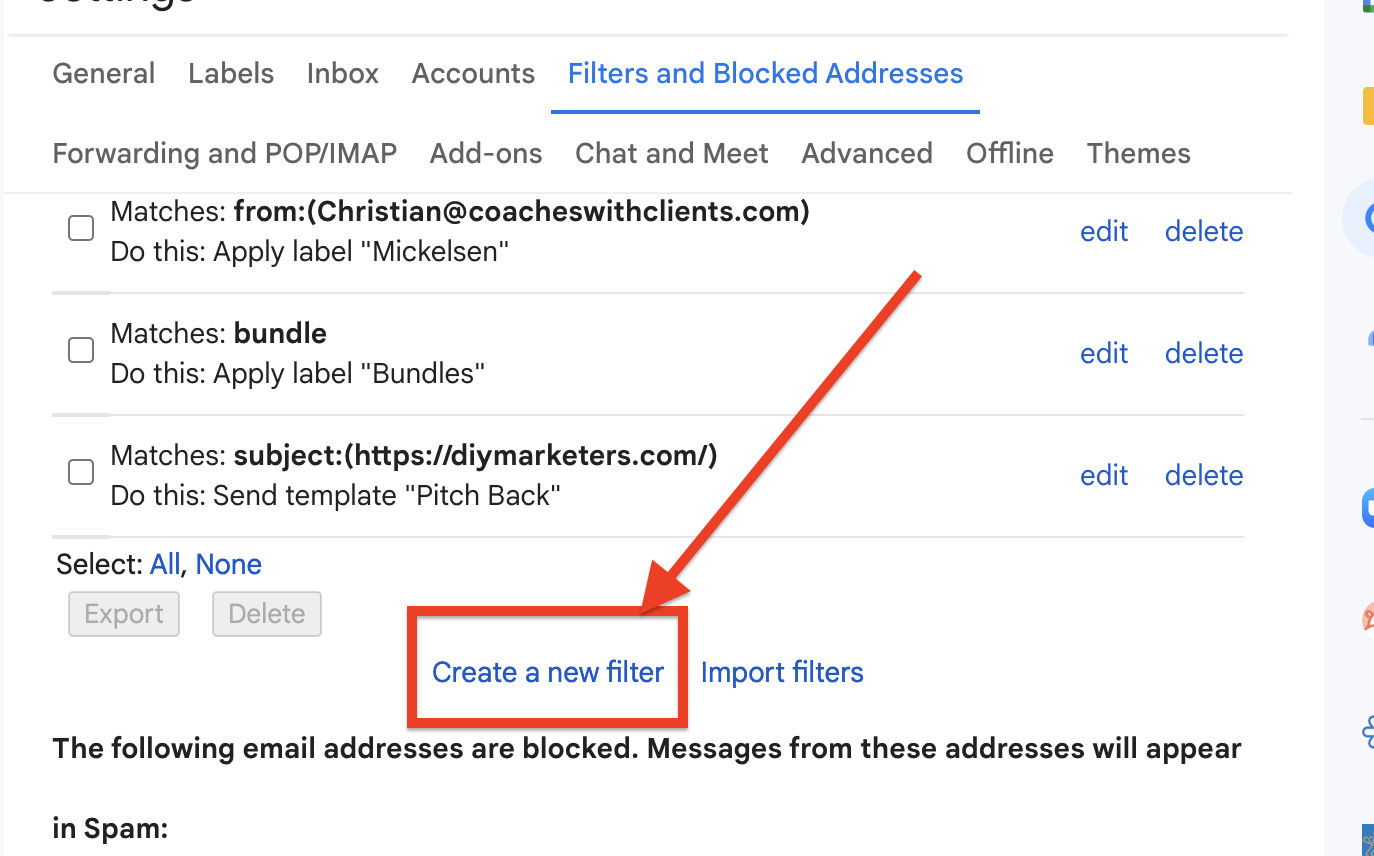Open the Labels settings tab
This screenshot has height=856, width=1374.
click(x=231, y=74)
